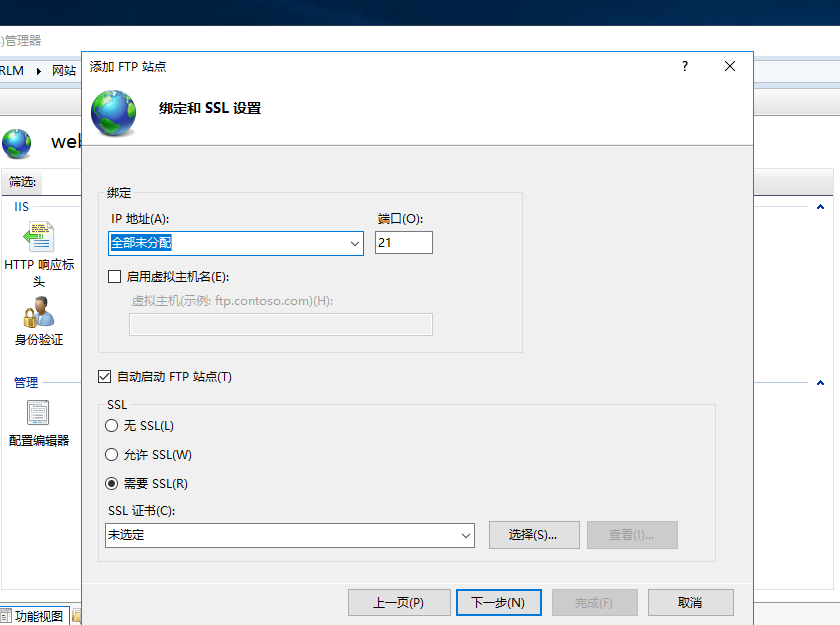The height and width of the screenshot is (625, 840).
Task: Click the globe site icon in the IIS manager
Action: pyautogui.click(x=17, y=144)
